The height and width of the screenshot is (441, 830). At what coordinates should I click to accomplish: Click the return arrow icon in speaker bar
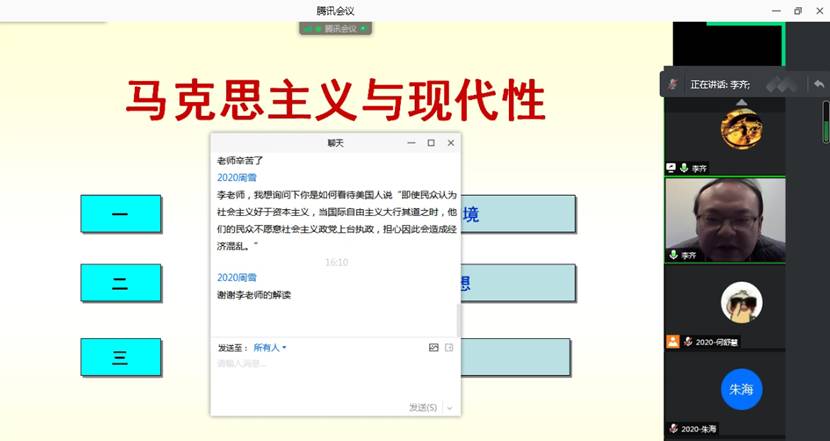coord(819,84)
